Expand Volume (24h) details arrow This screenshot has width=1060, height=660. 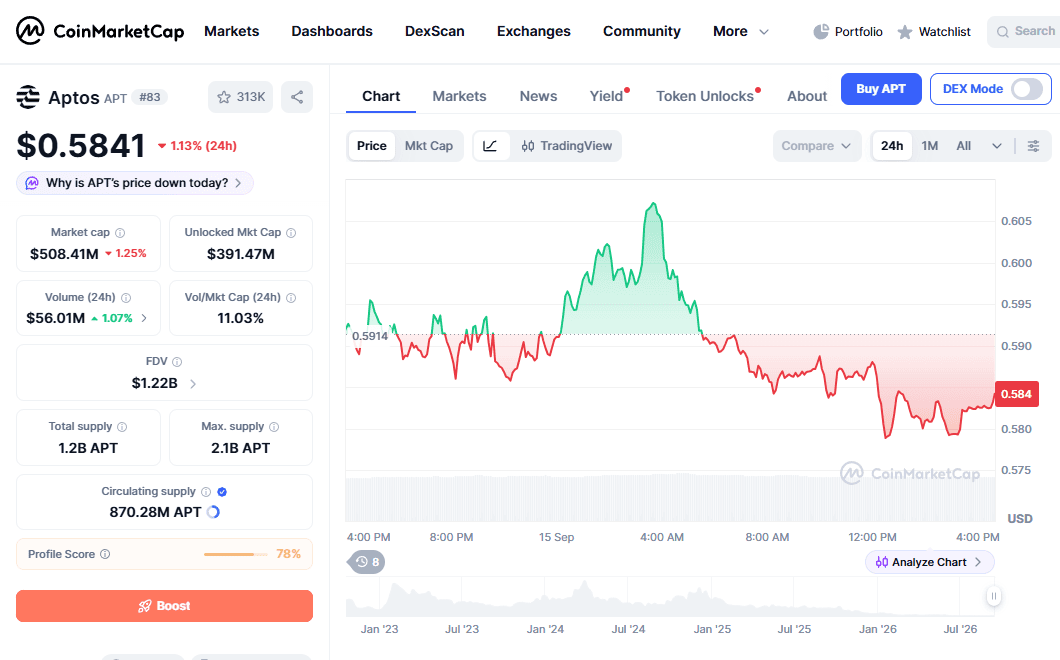point(144,318)
